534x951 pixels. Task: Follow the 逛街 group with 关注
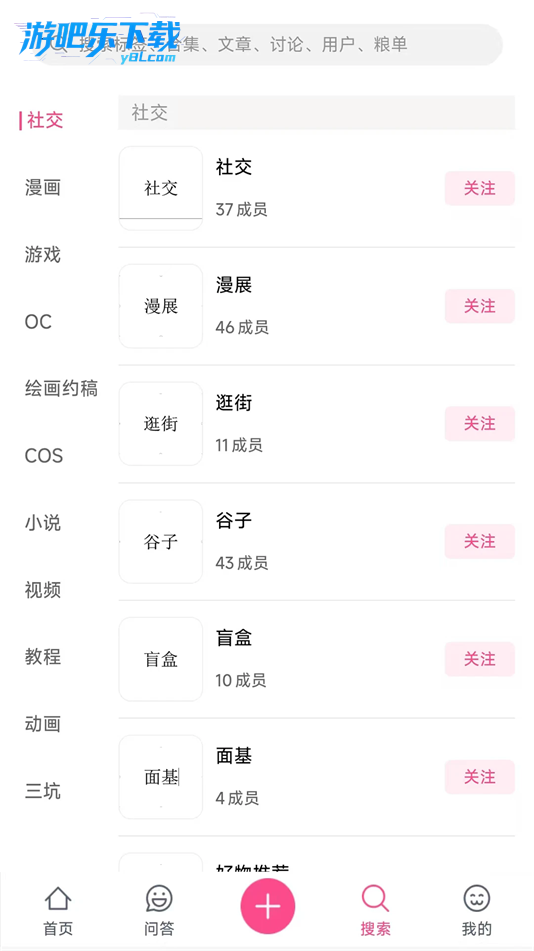point(479,423)
